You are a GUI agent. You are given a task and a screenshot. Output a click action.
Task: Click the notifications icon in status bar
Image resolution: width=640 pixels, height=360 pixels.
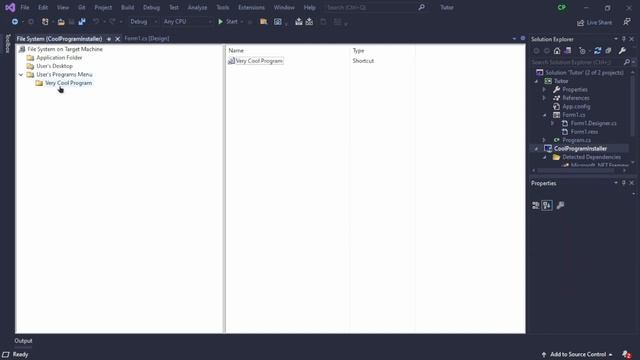click(x=627, y=354)
